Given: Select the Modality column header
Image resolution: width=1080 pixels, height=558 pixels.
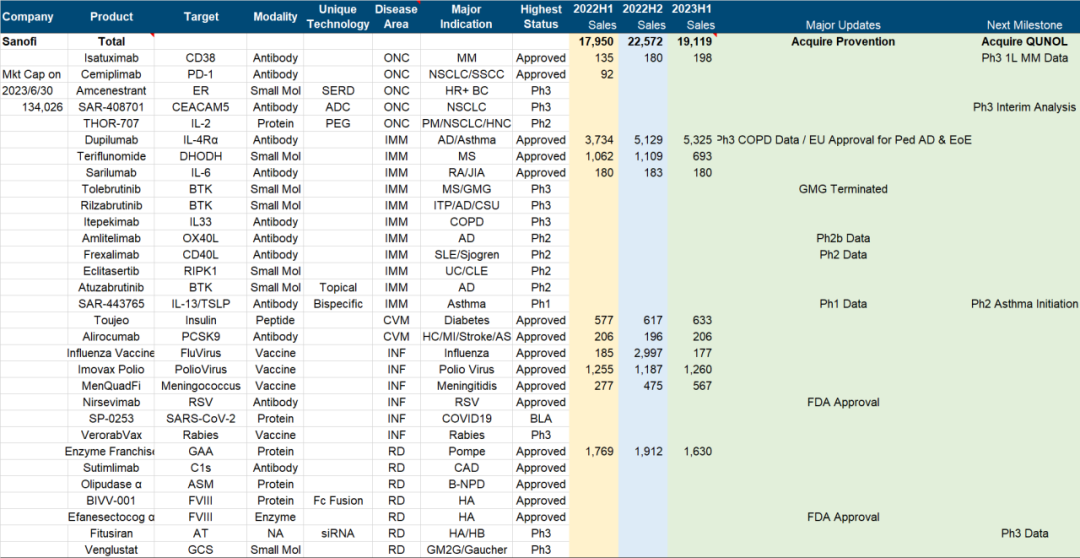Looking at the screenshot, I should pos(276,17).
